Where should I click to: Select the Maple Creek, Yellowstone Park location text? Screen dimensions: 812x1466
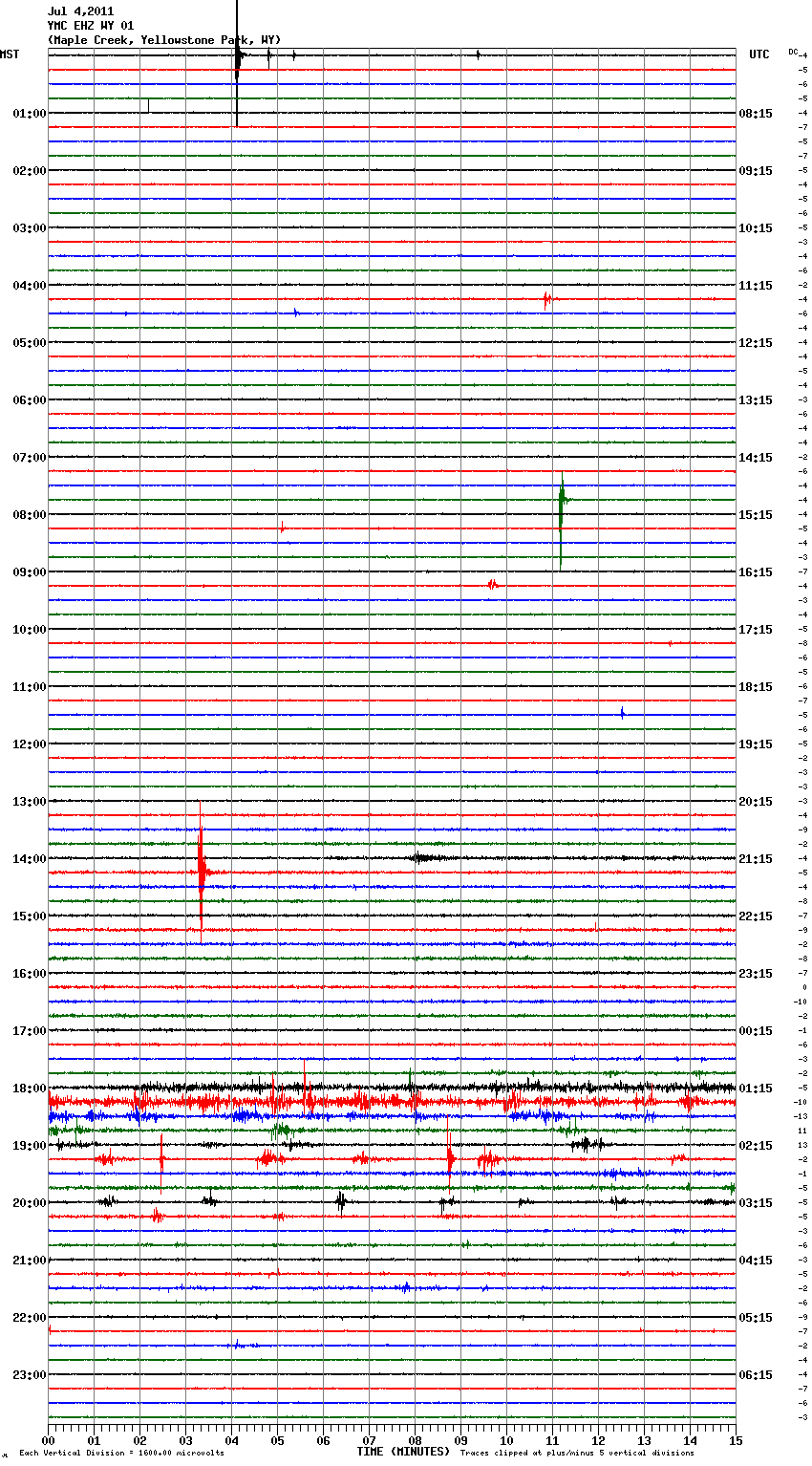coord(164,40)
